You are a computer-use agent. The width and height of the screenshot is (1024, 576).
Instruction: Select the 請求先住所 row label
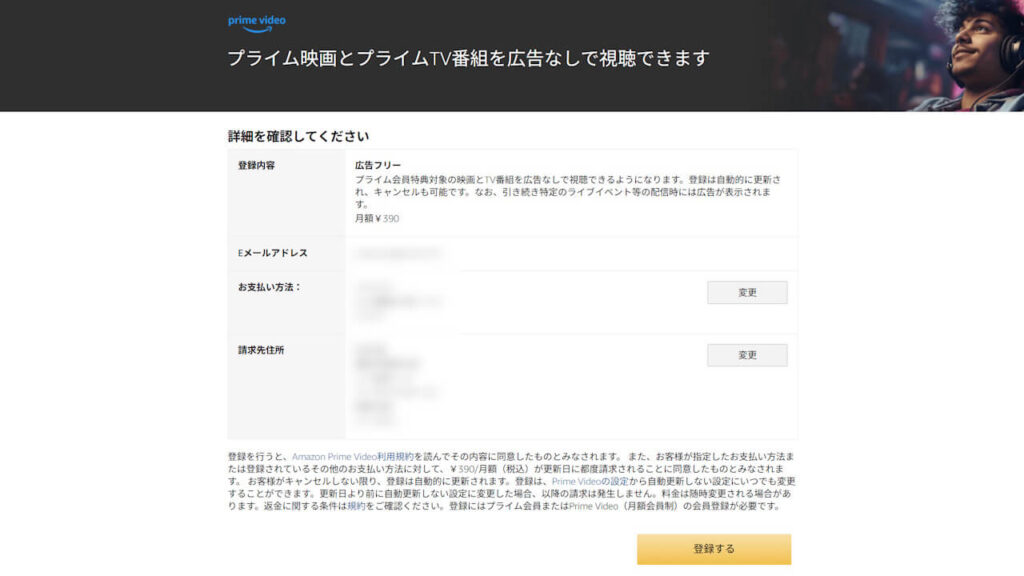pos(261,350)
